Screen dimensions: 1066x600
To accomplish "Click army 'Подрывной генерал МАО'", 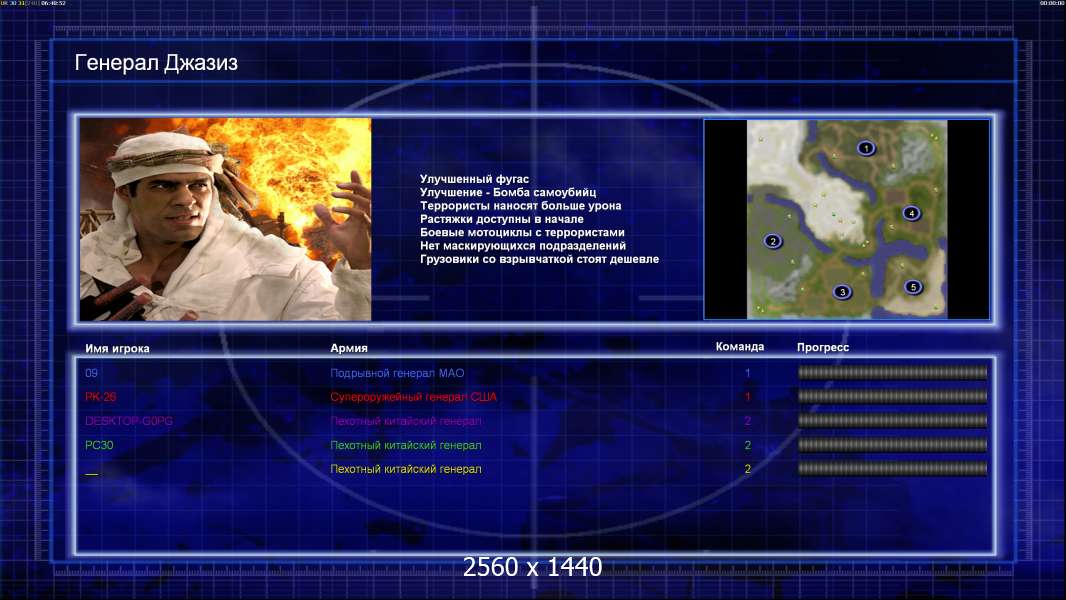I will pyautogui.click(x=397, y=373).
